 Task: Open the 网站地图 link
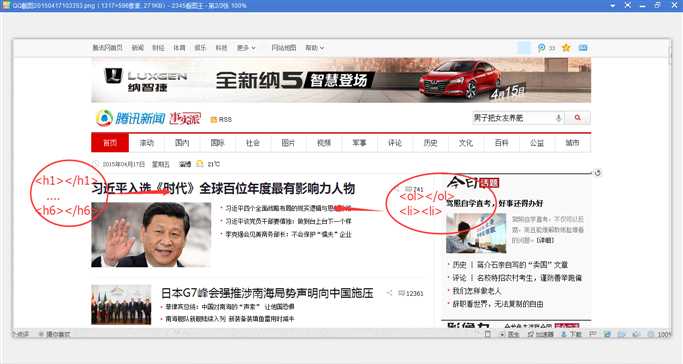pos(284,48)
